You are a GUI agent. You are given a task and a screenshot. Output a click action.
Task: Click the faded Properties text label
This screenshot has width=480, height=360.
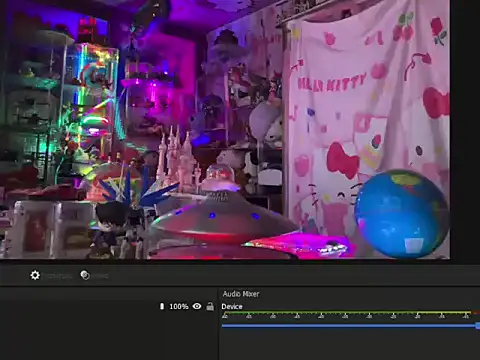click(58, 276)
